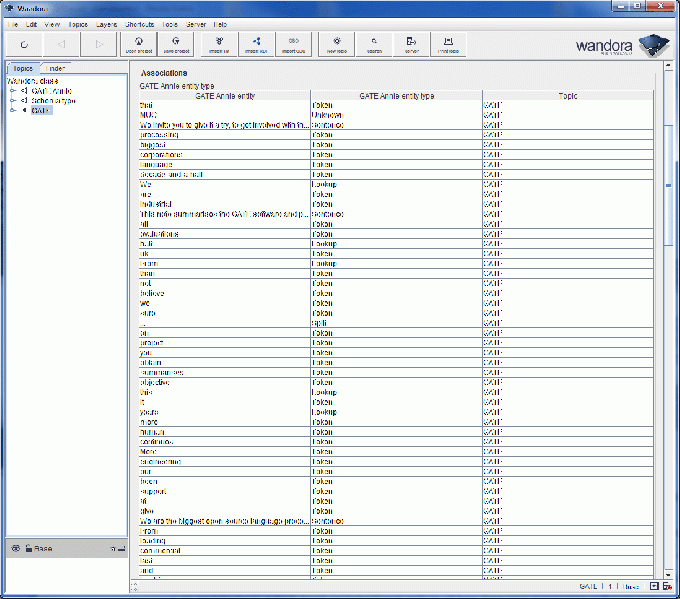The width and height of the screenshot is (680, 599).
Task: Click the Save project toolbar icon
Action: pyautogui.click(x=176, y=44)
